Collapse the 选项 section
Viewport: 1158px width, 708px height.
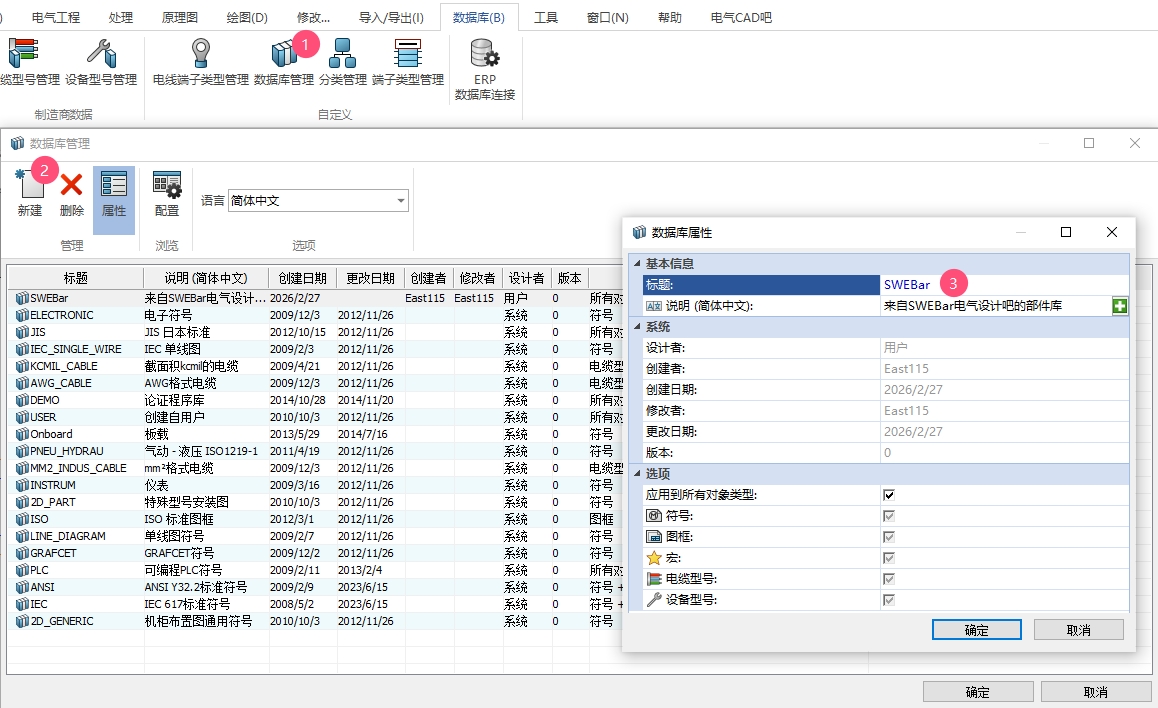637,474
